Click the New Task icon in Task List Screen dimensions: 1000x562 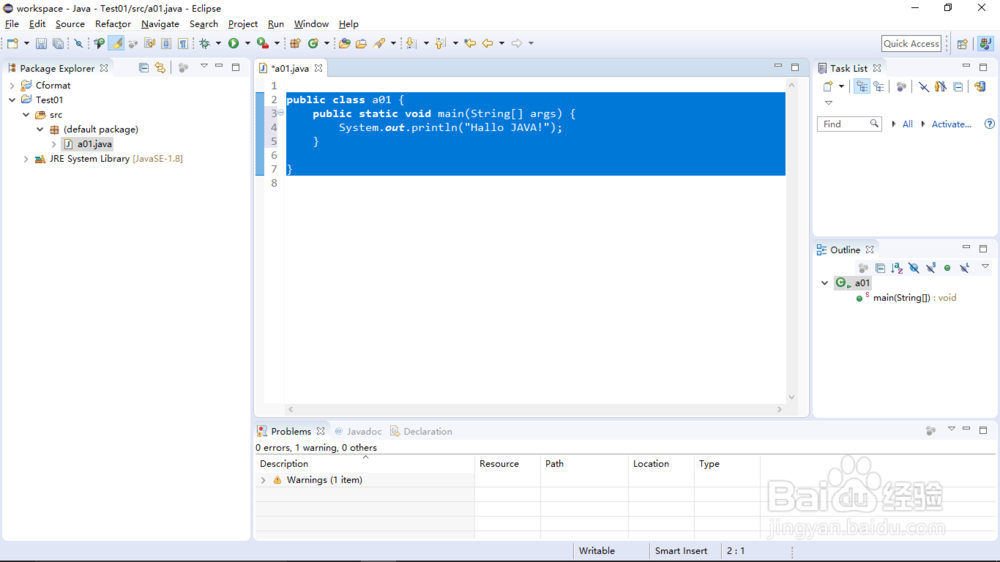point(828,87)
